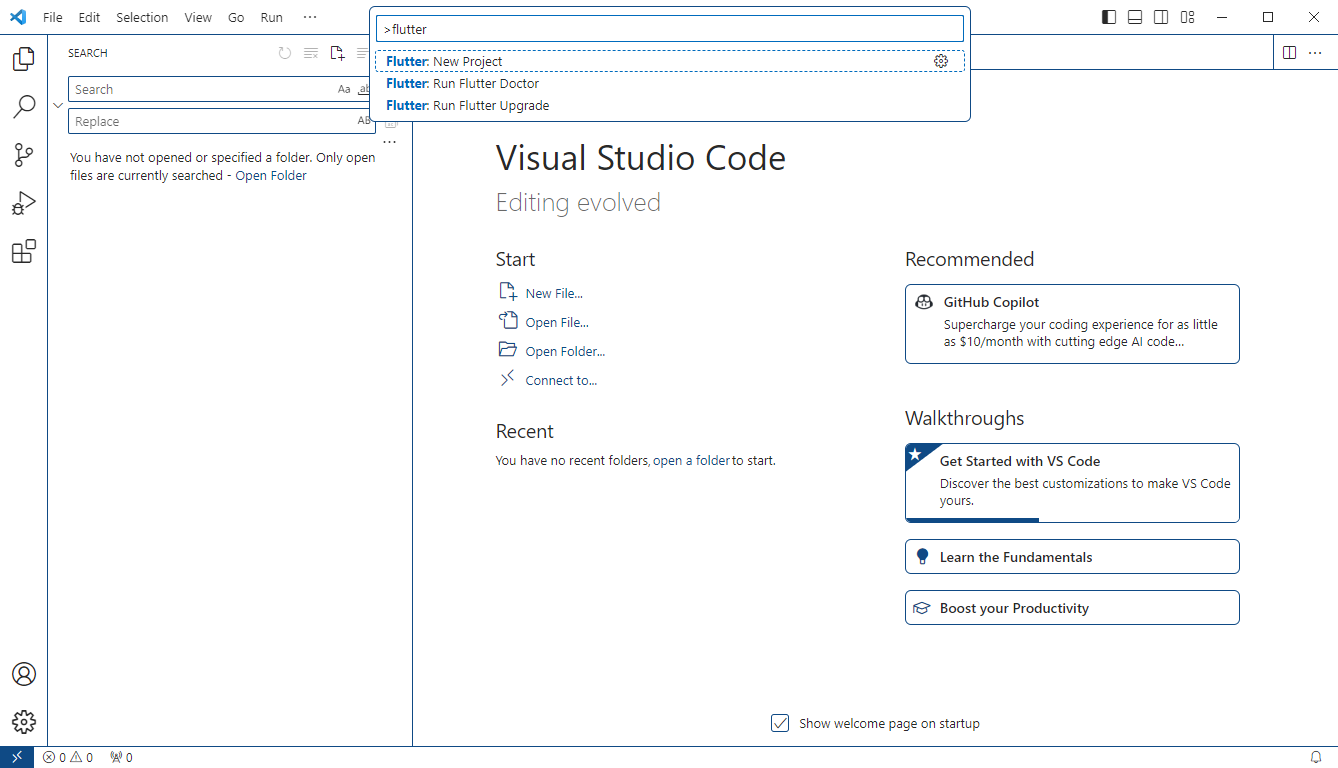This screenshot has height=768, width=1338.
Task: Open editor More Actions ellipsis
Action: tap(1315, 53)
